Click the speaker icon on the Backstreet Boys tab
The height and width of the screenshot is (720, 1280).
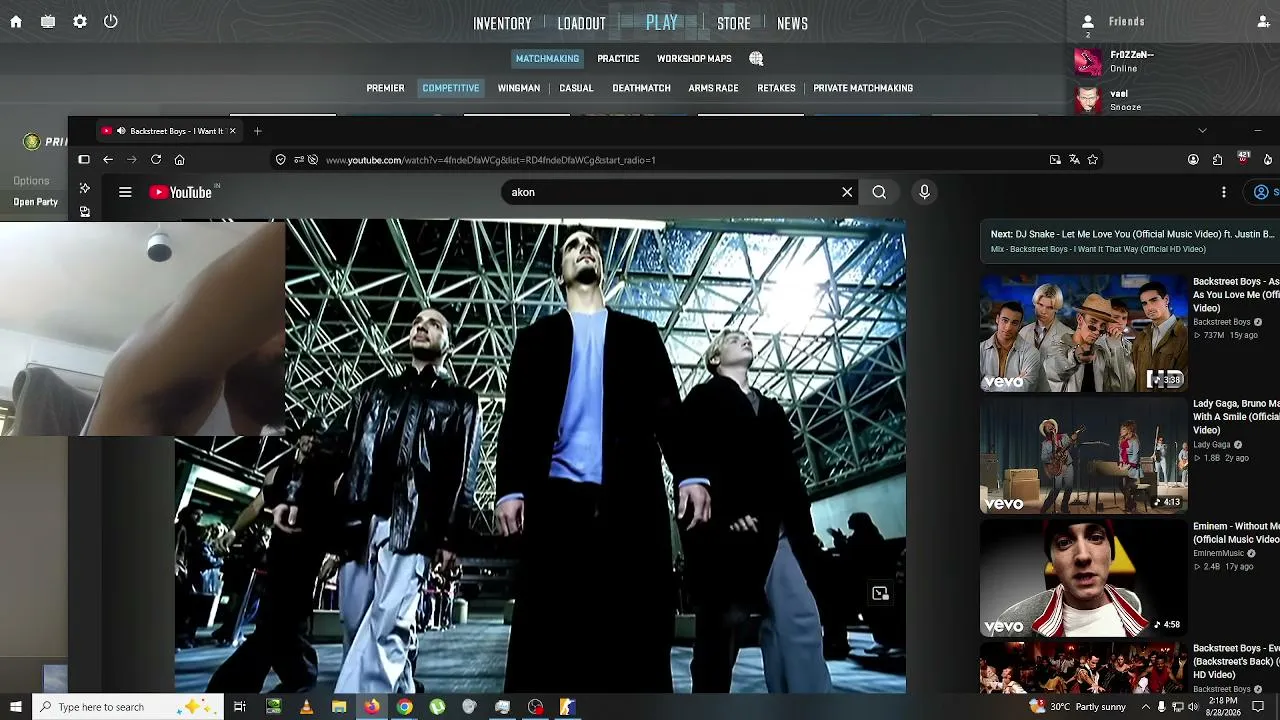121,131
